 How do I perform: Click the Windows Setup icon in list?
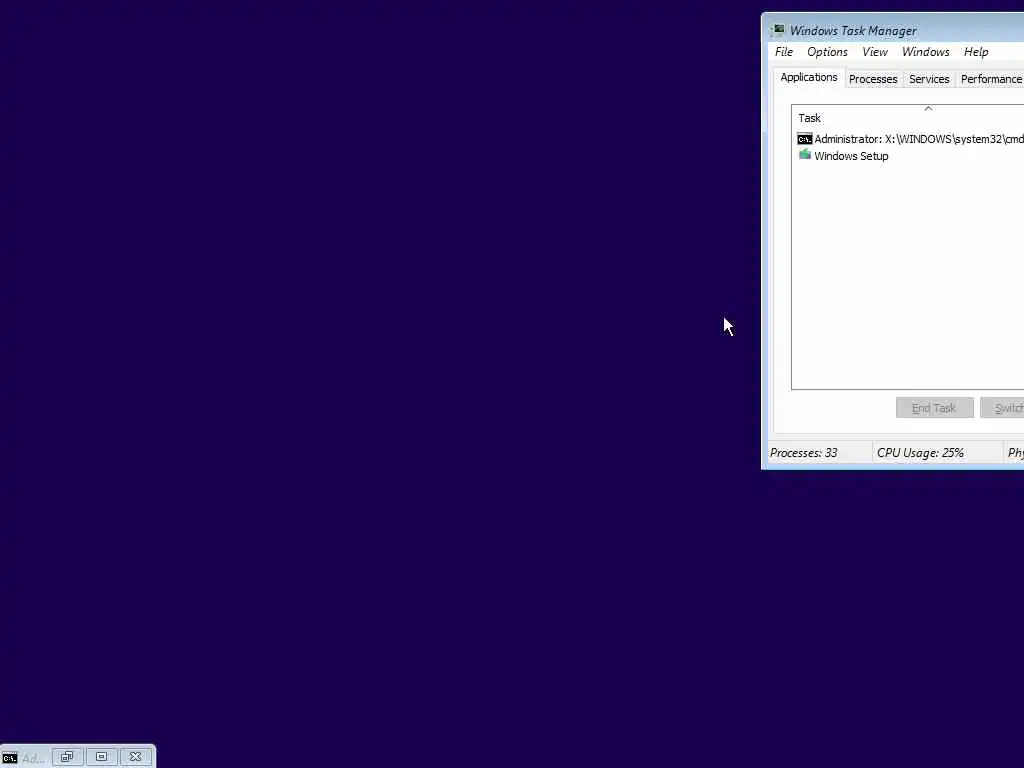[805, 155]
